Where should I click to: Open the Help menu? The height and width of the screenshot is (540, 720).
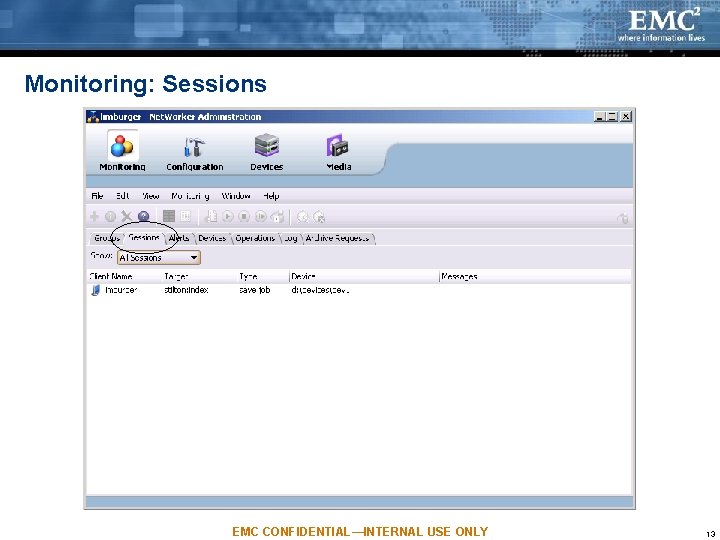271,196
